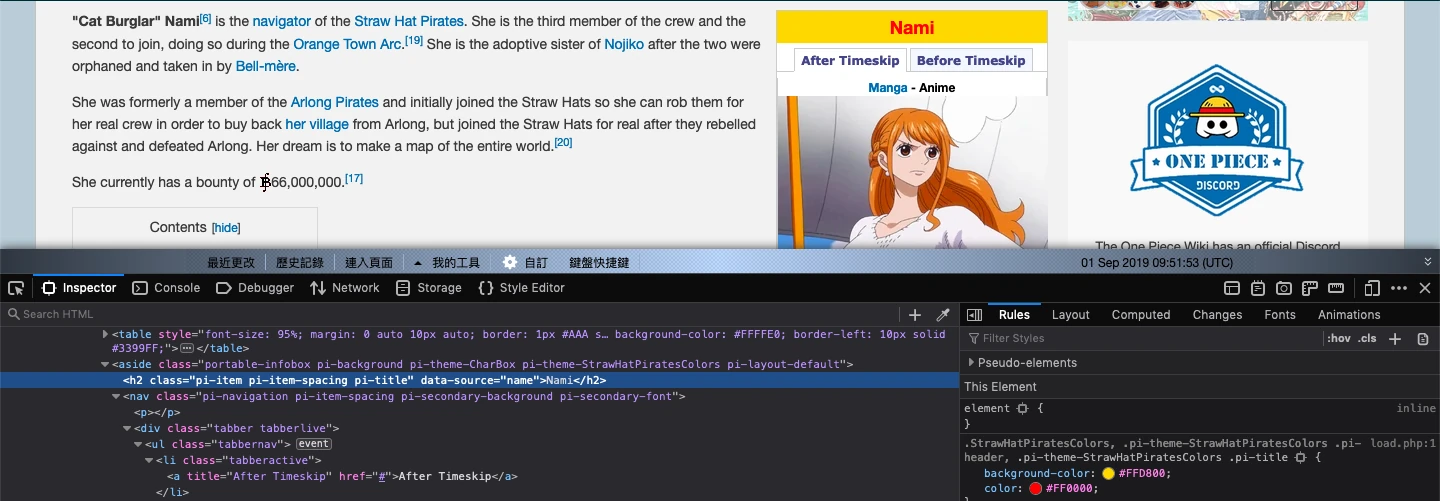Open the Network tab
This screenshot has height=501, width=1440.
[345, 288]
